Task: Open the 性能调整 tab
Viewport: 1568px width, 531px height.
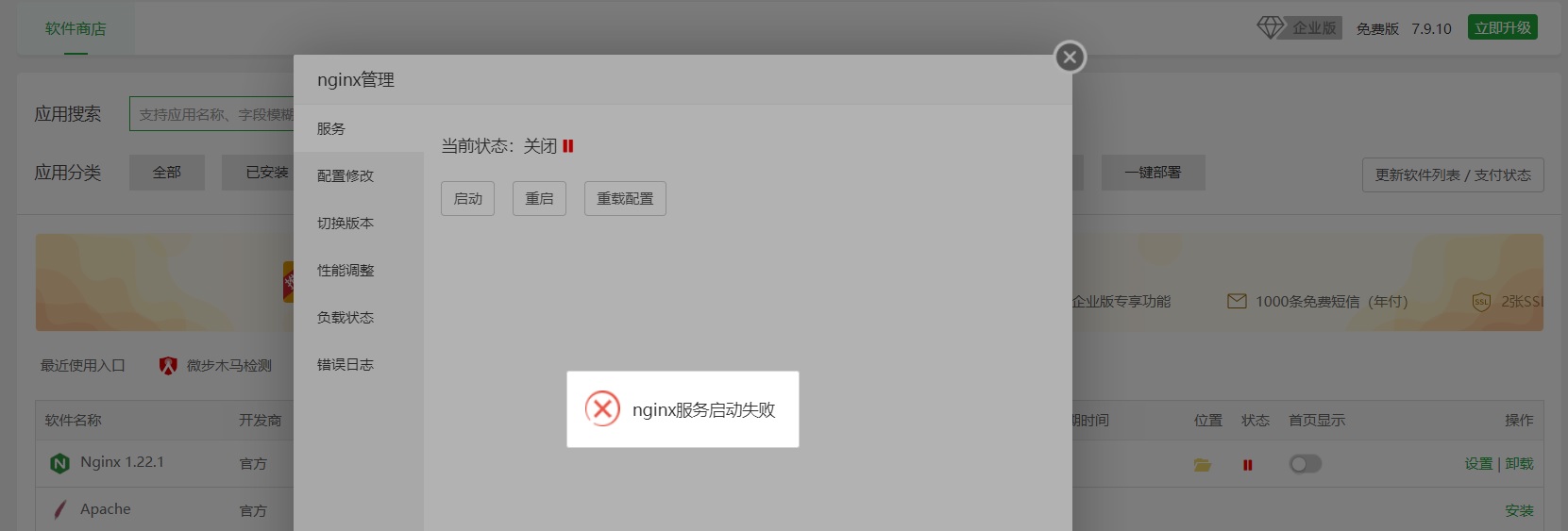Action: [x=359, y=270]
